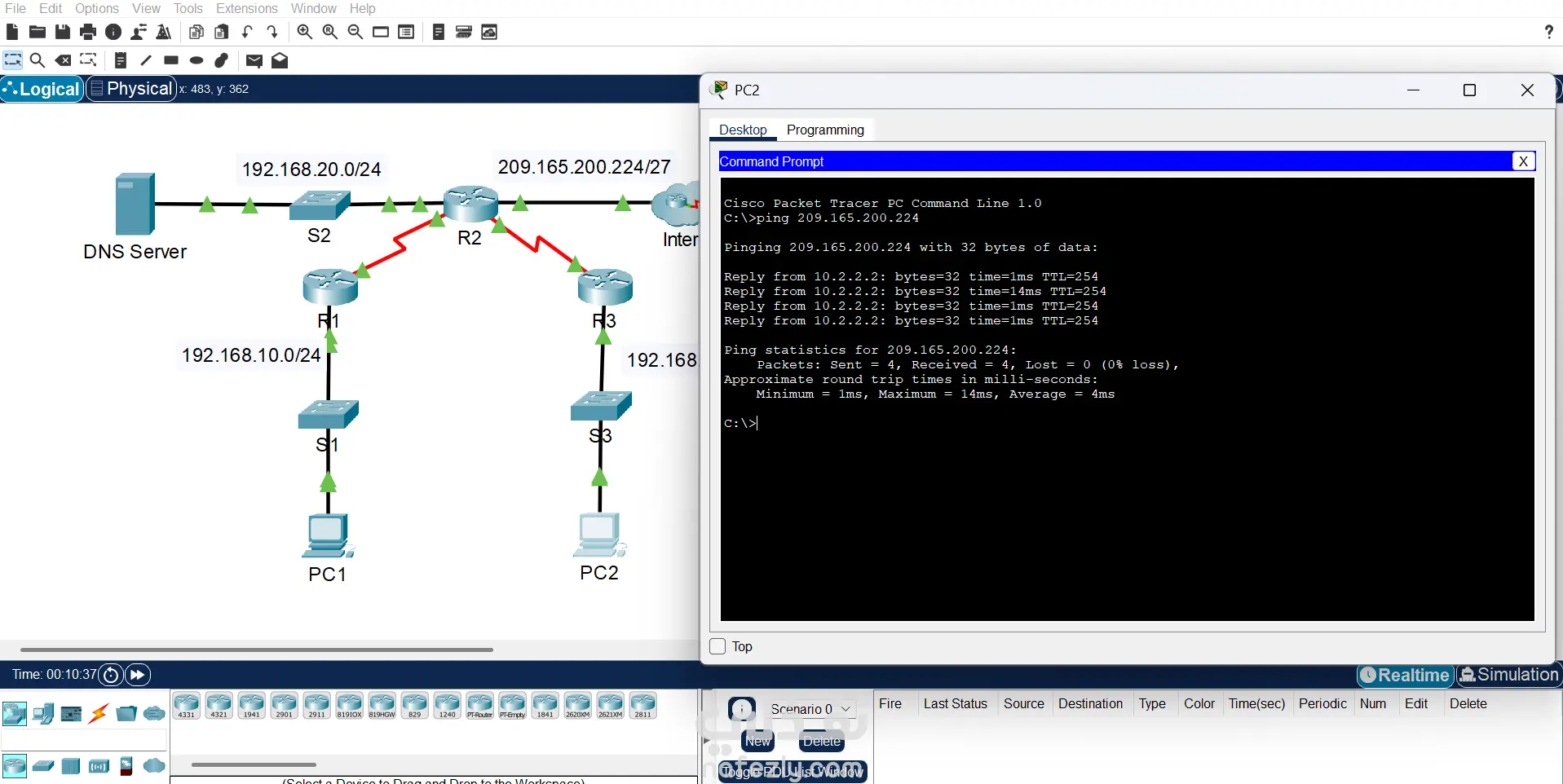Click the Last Status column header
This screenshot has width=1563, height=784.
point(955,703)
